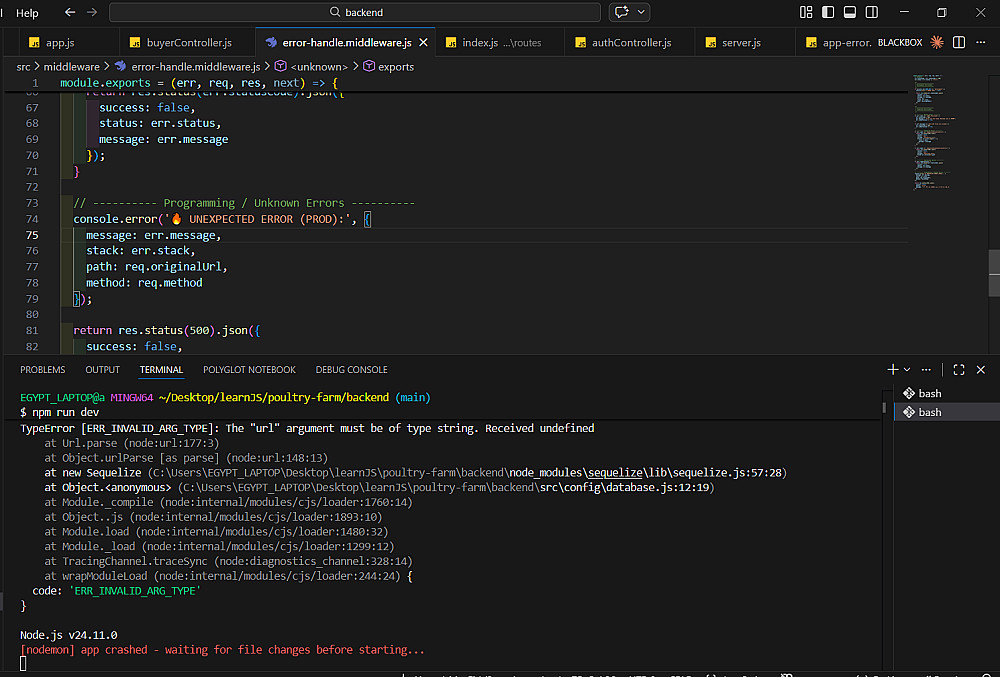Toggle the bottom panel visibility
This screenshot has height=677, width=1000.
pyautogui.click(x=849, y=12)
